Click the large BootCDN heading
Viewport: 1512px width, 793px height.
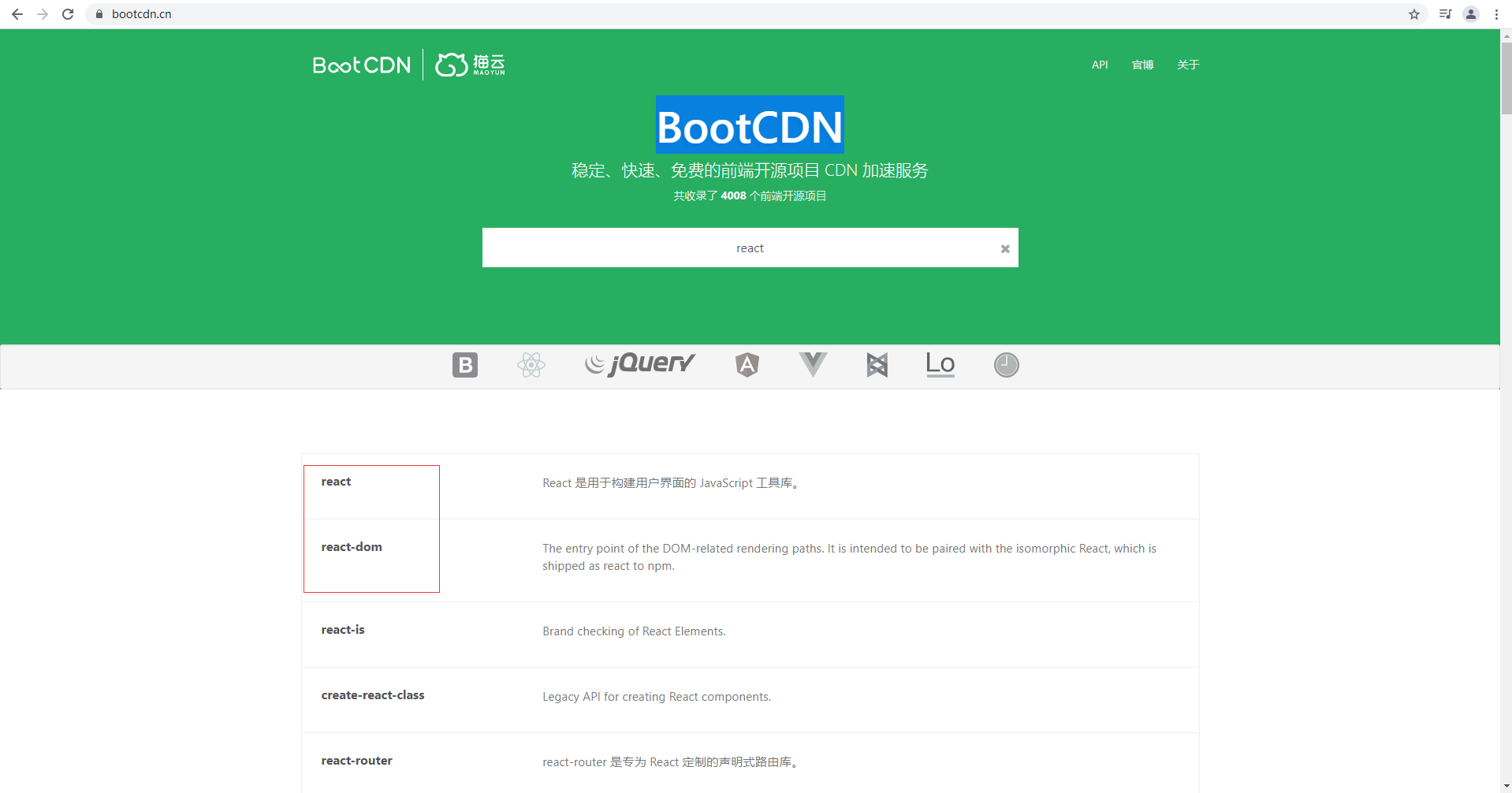coord(750,127)
